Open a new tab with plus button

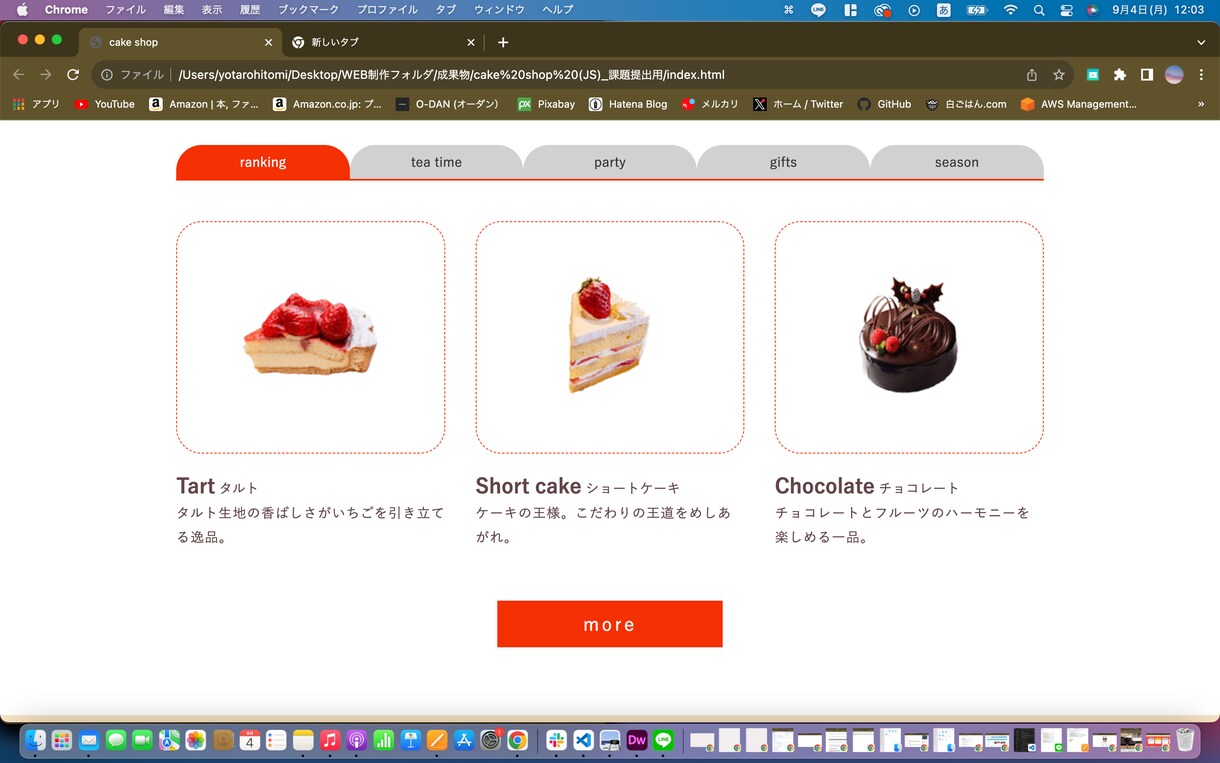pos(503,42)
